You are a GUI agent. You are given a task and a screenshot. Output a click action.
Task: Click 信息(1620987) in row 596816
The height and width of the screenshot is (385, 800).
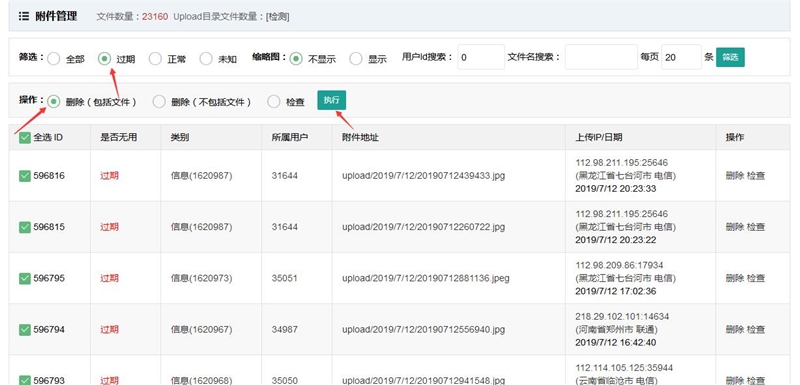point(202,176)
